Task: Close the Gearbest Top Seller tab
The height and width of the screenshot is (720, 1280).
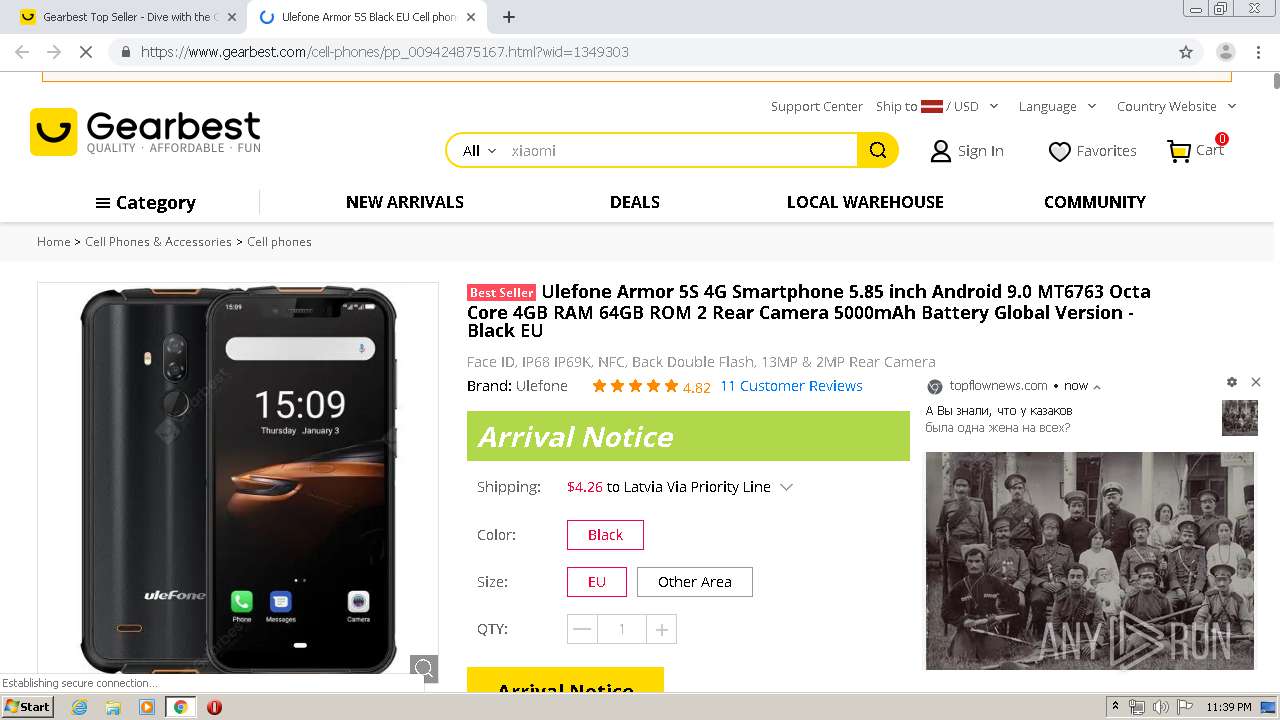Action: click(x=232, y=17)
